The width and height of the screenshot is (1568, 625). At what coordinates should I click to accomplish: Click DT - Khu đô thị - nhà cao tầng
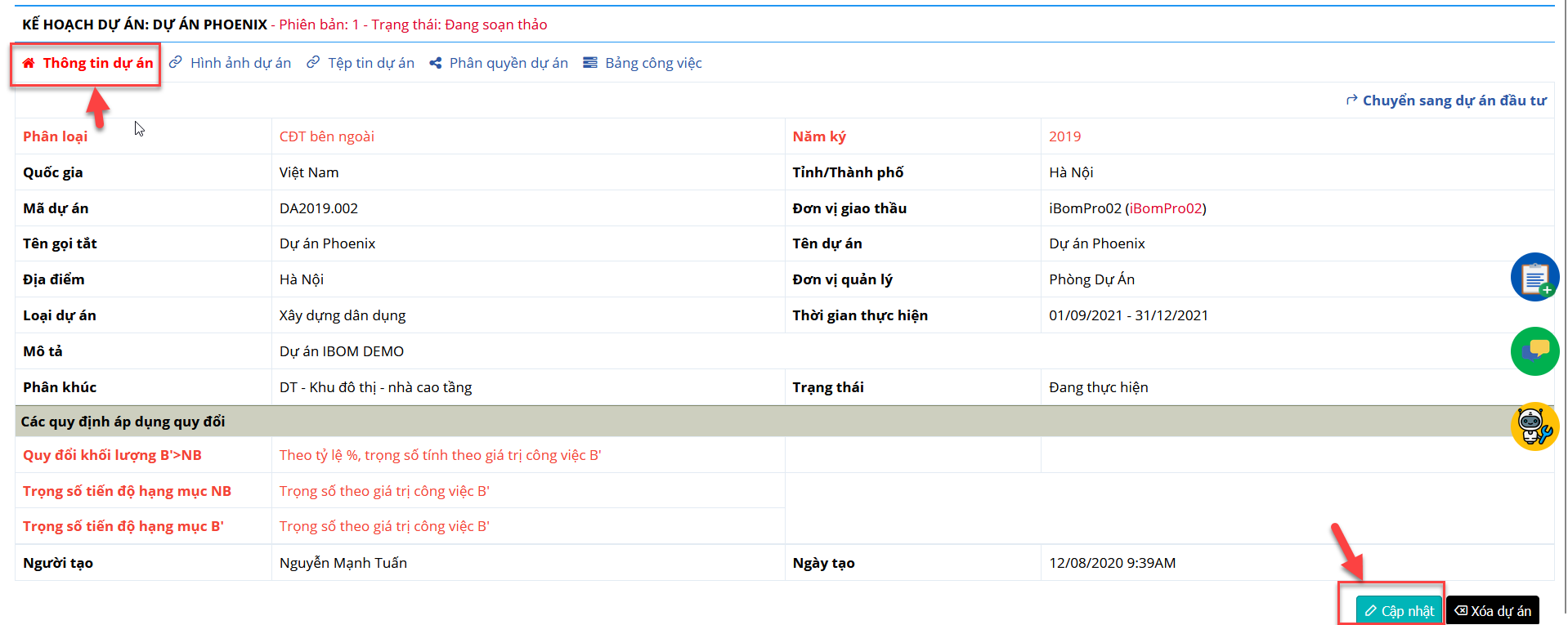pyautogui.click(x=376, y=387)
